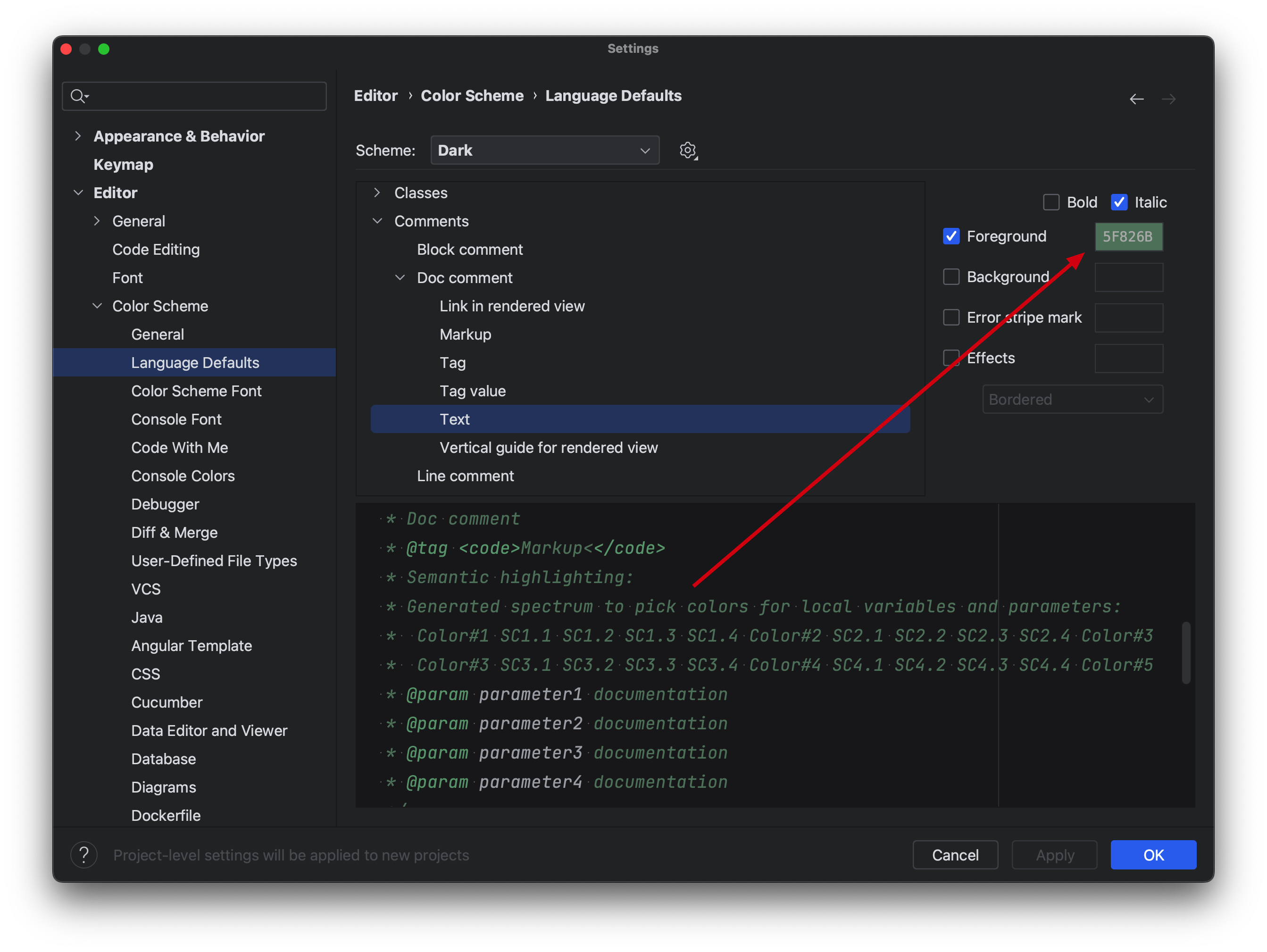This screenshot has height=952, width=1267.
Task: Open the Foreground color swatch 5F826B
Action: [x=1128, y=236]
